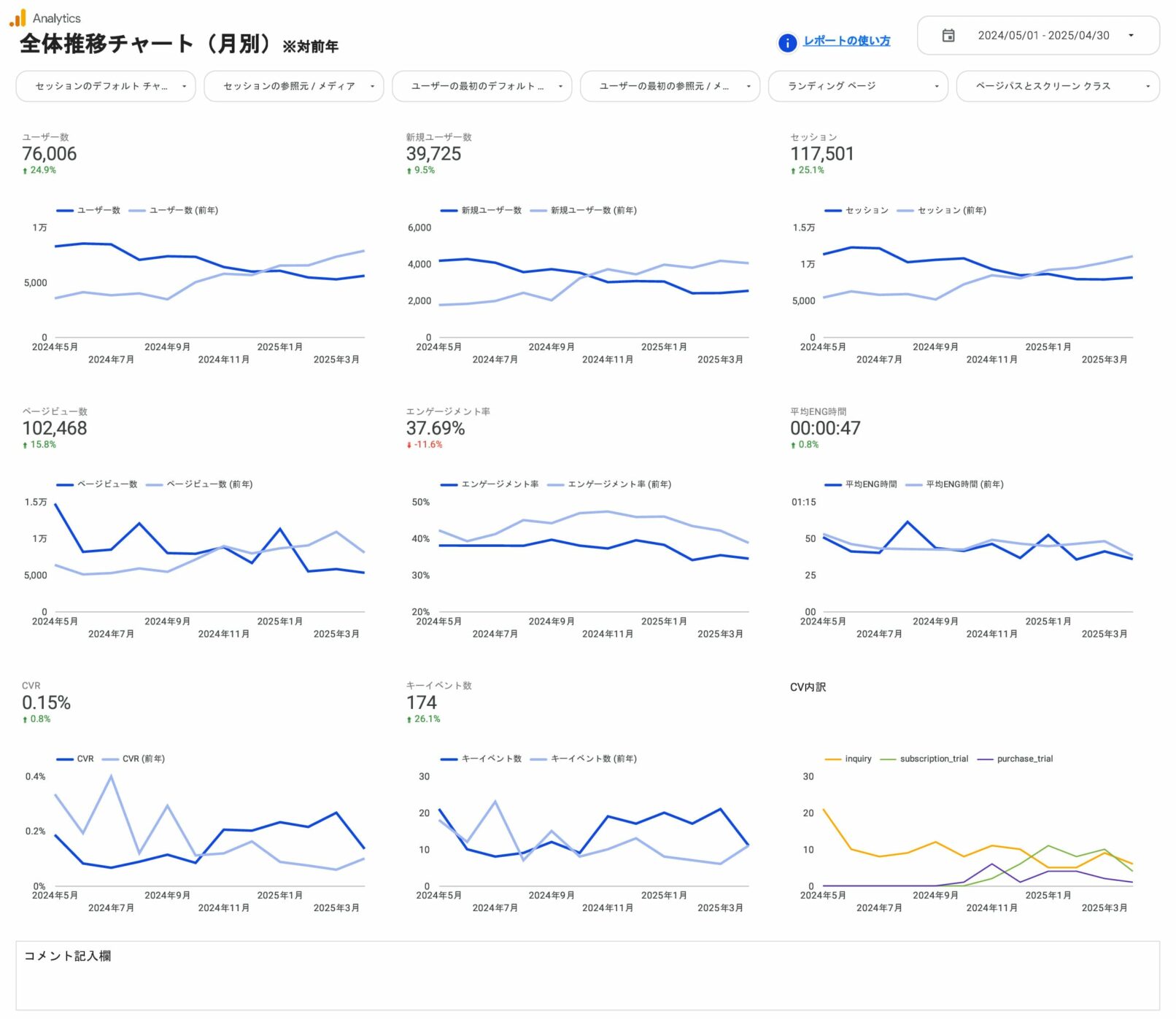Click the red down arrow under エンゲージメント率
Viewport: 1176px width, 1019px height.
tap(409, 445)
